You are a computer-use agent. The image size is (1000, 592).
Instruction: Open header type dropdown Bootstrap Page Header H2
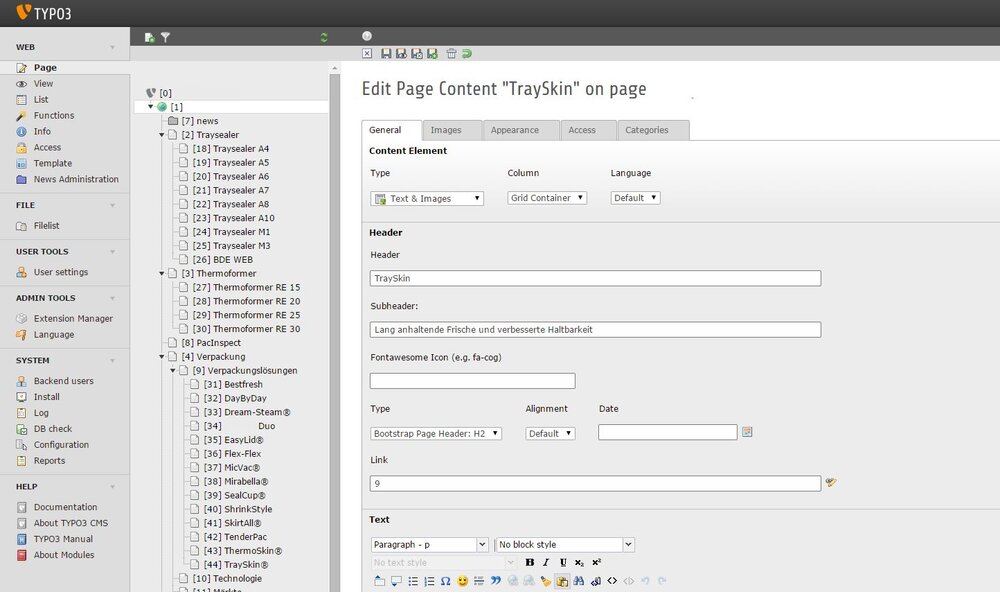(436, 433)
